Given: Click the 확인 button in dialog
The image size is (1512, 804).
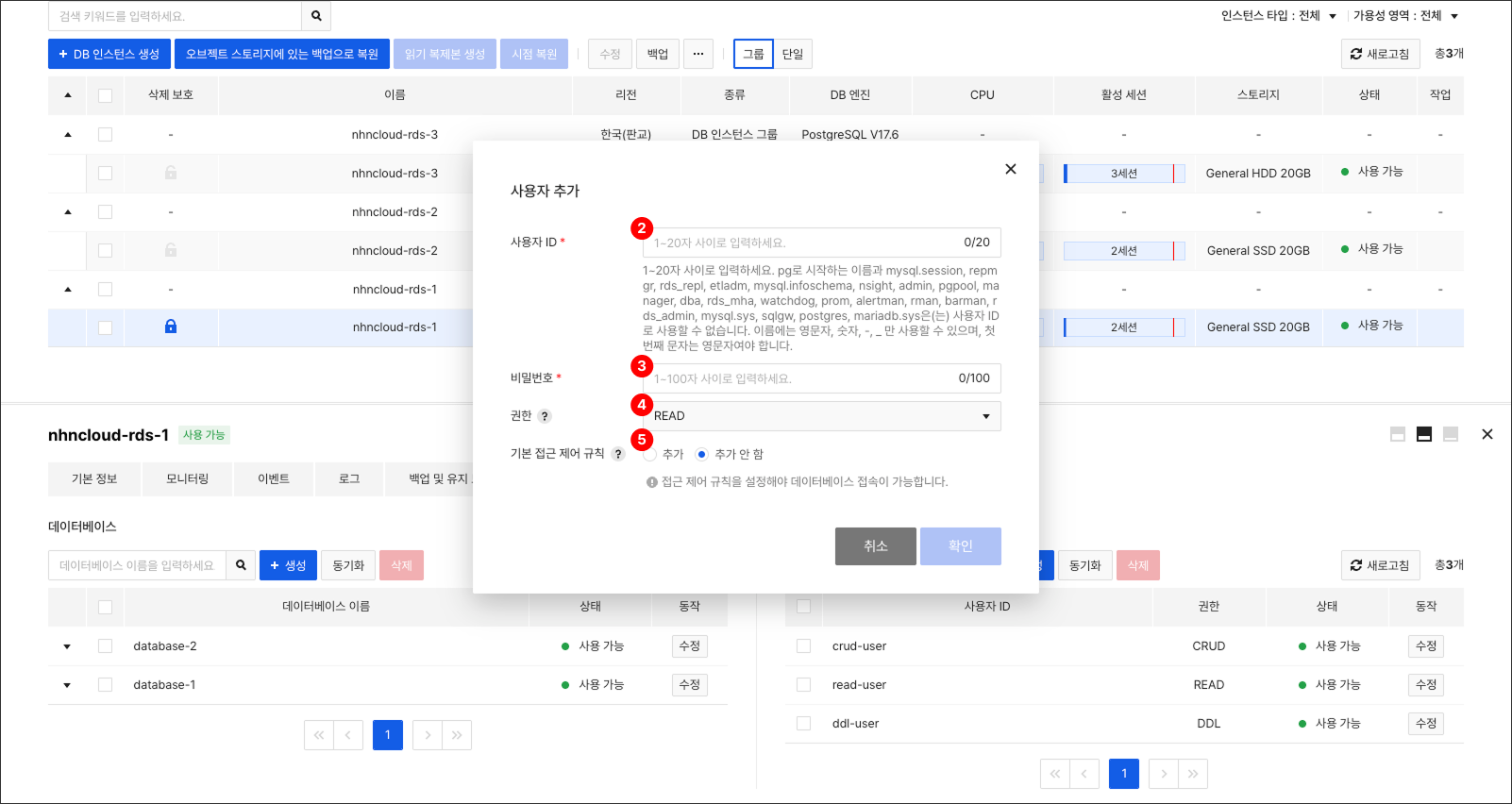Looking at the screenshot, I should [961, 546].
